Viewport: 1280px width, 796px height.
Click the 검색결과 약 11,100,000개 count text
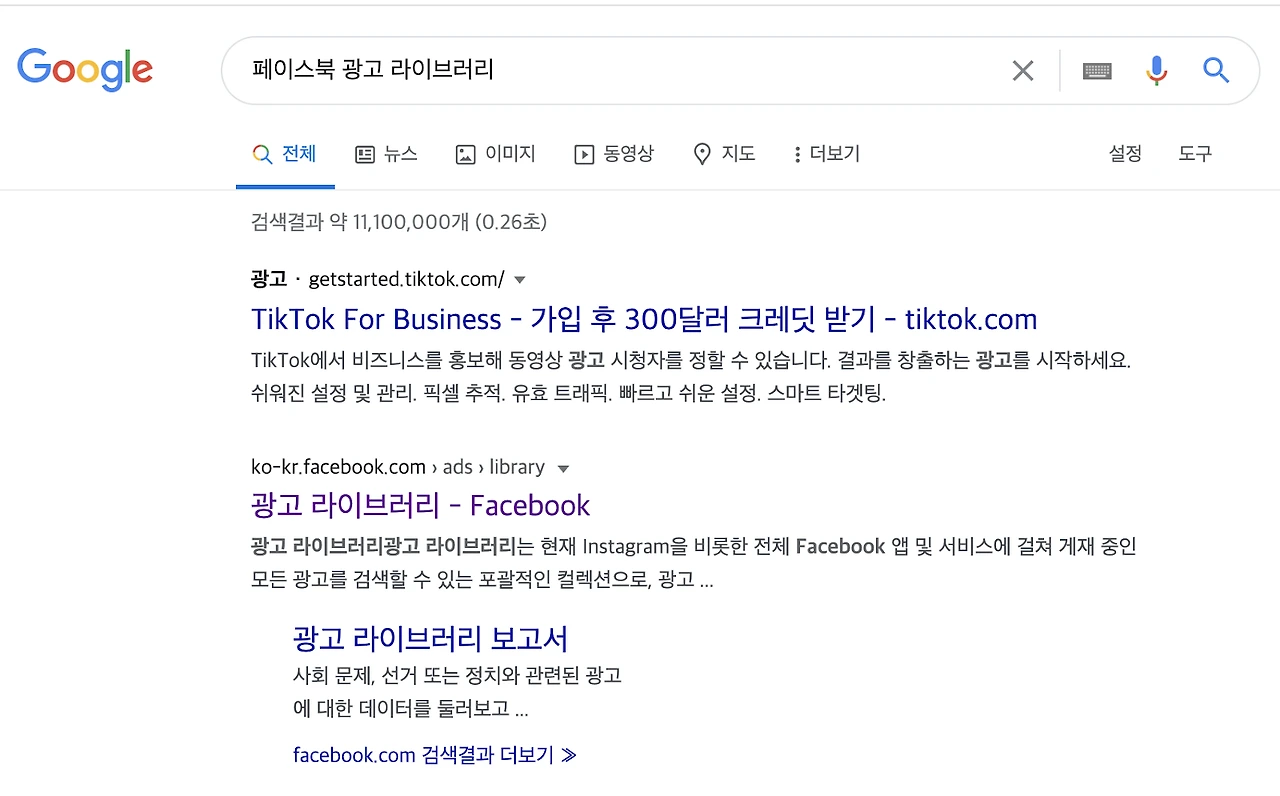click(x=399, y=221)
